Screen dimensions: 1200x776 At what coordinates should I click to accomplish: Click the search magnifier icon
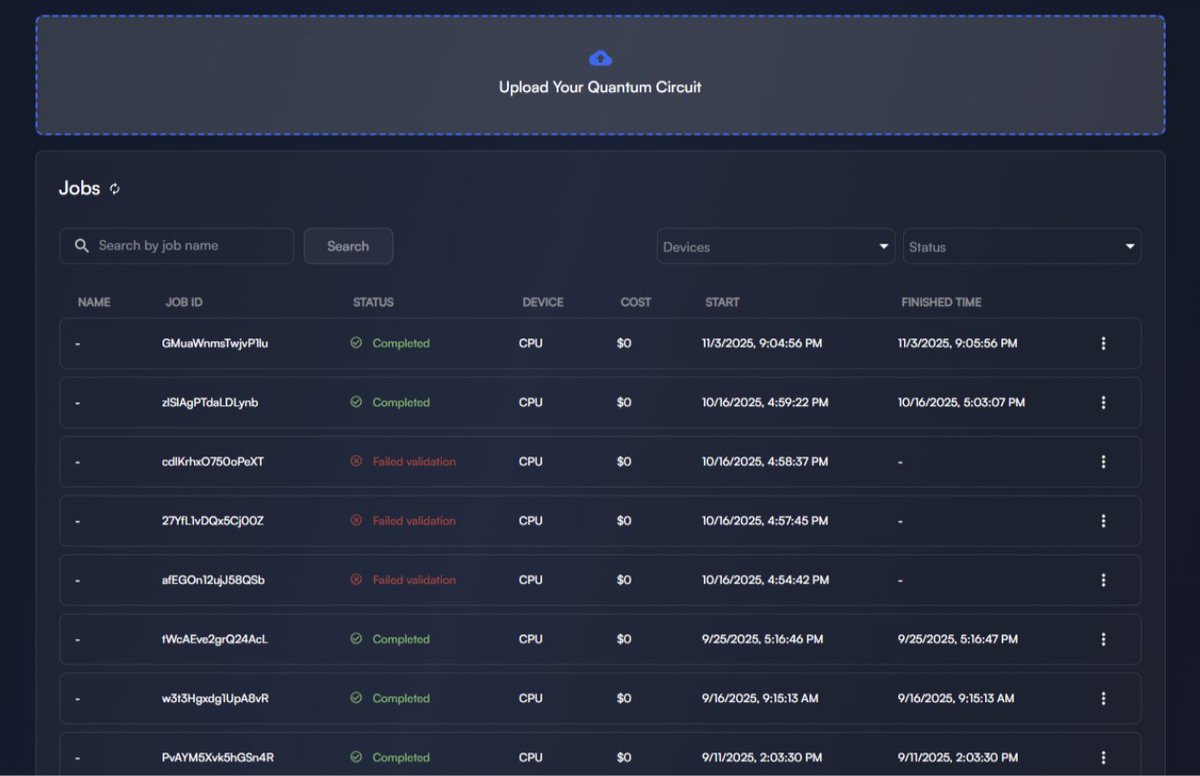[x=81, y=246]
